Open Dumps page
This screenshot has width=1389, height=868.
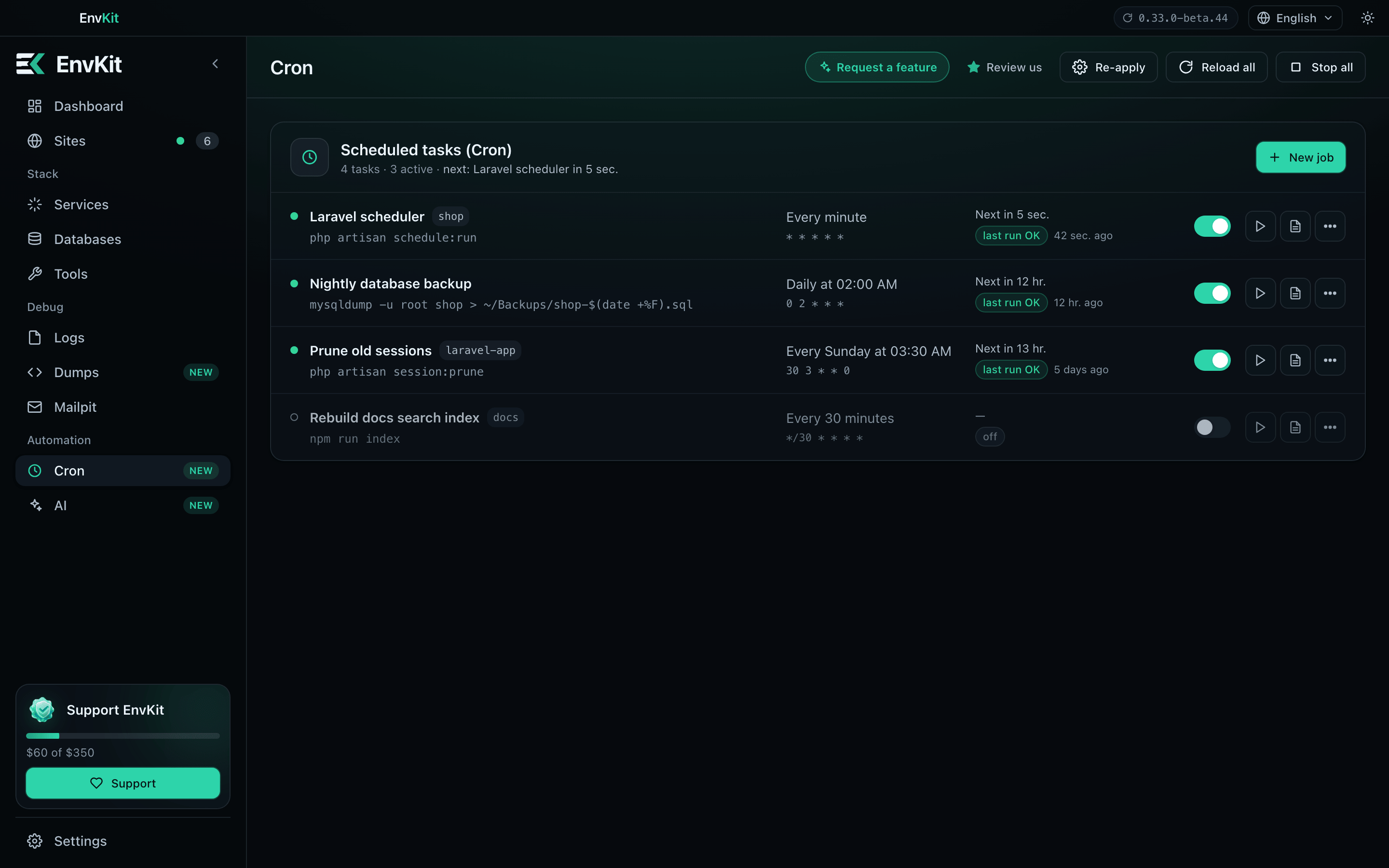pyautogui.click(x=123, y=373)
